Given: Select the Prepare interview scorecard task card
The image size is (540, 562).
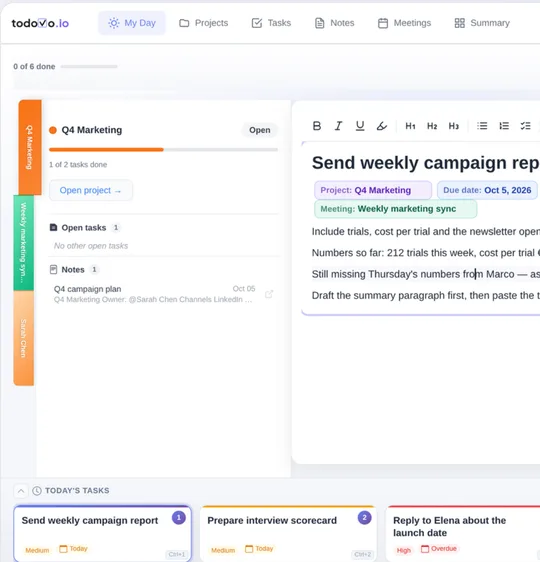Looking at the screenshot, I should tap(288, 533).
